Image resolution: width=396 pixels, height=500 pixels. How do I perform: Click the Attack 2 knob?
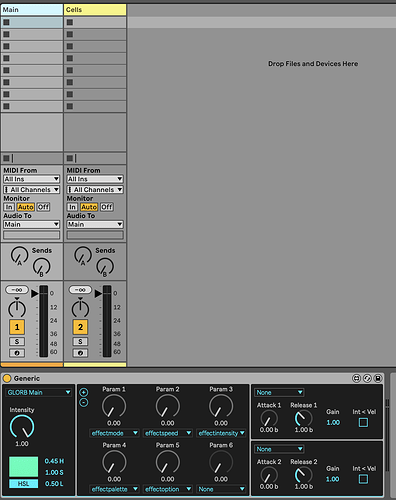(269, 475)
